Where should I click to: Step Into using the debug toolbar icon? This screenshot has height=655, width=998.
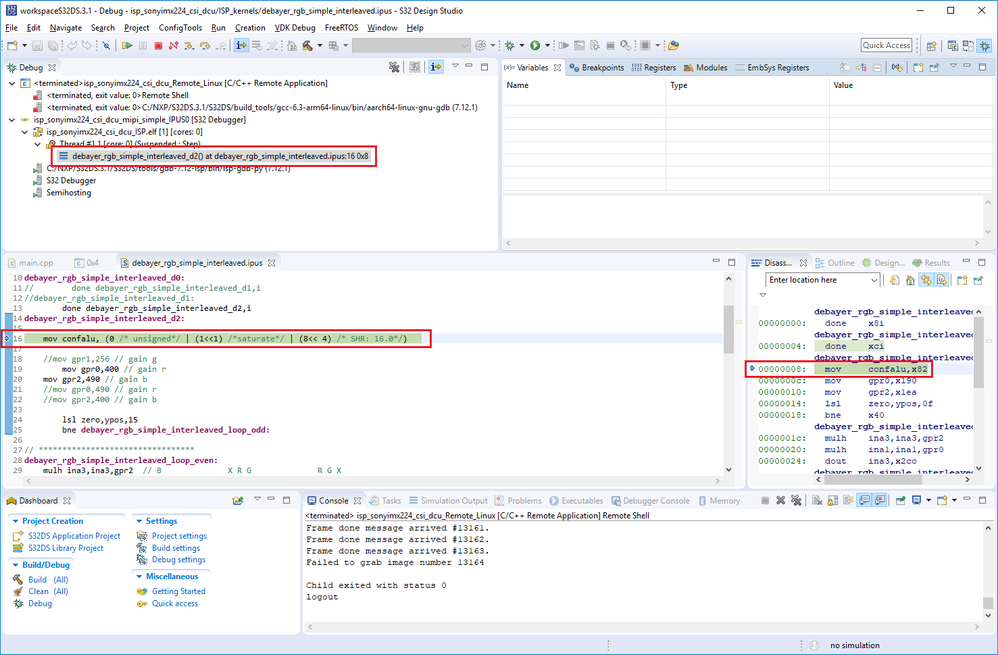click(189, 46)
